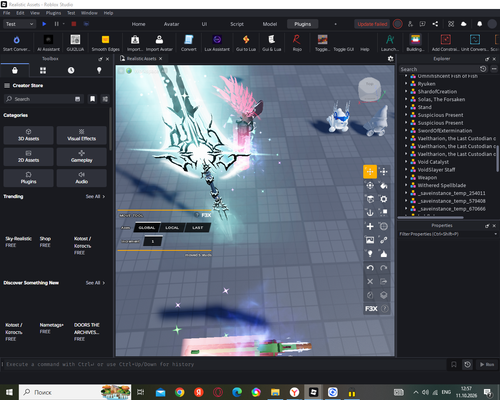
Task: Open the Lux Assistant plugin
Action: click(217, 43)
